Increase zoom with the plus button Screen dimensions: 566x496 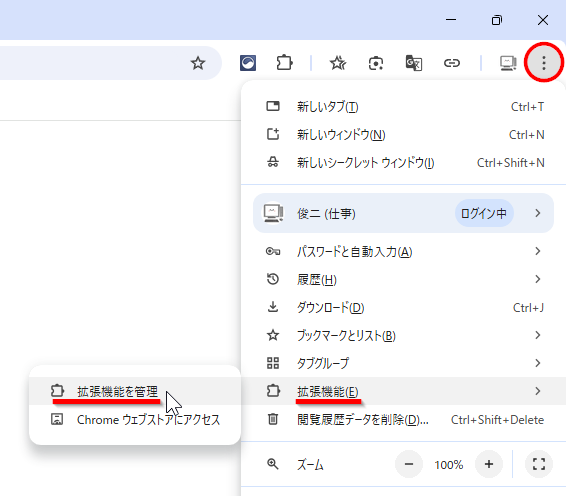coord(489,464)
